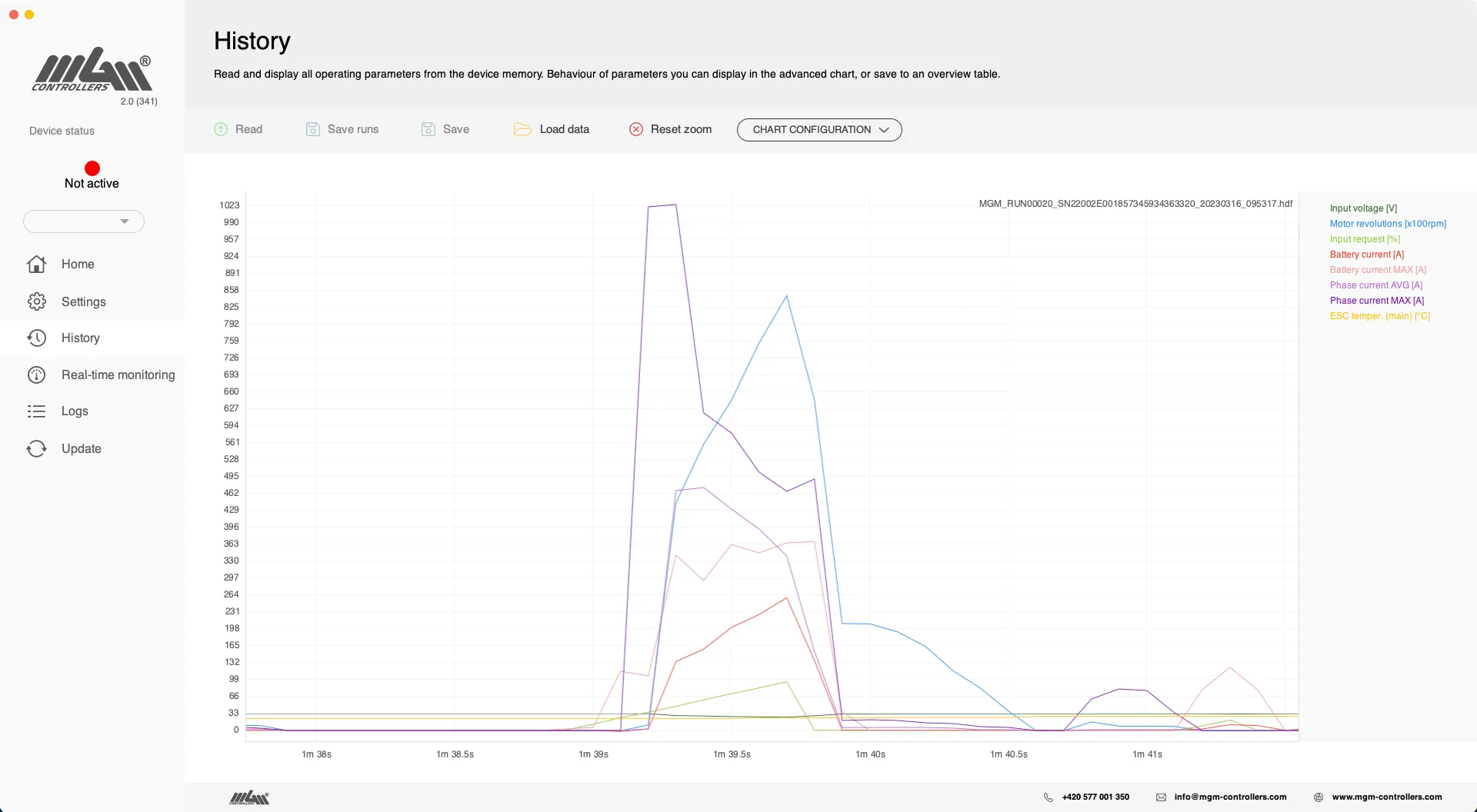Expand the CHART CONFIGURATION dropdown
Screen dimensions: 1477x812
pyautogui.click(x=819, y=130)
